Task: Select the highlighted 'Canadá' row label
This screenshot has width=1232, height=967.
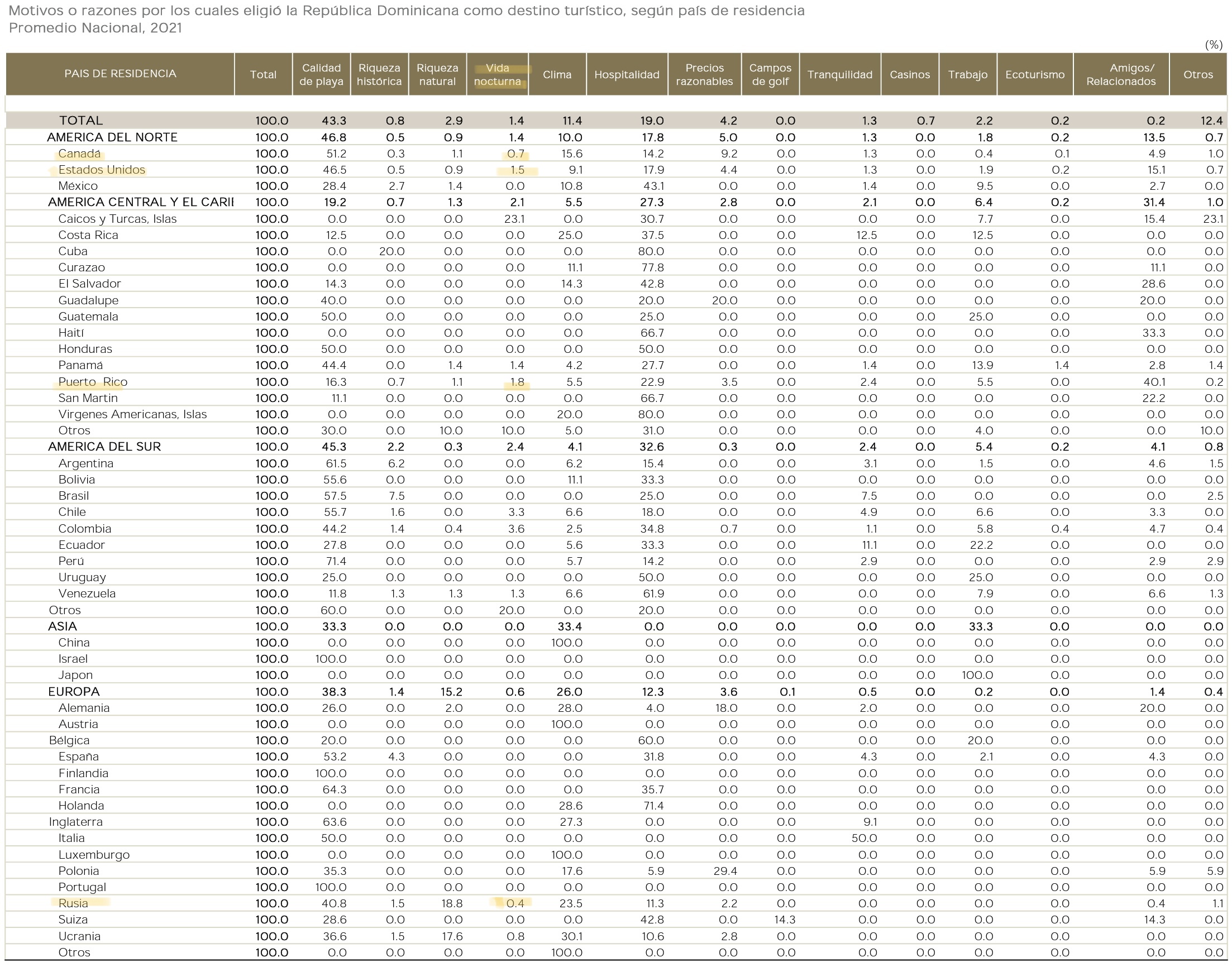Action: coord(79,154)
